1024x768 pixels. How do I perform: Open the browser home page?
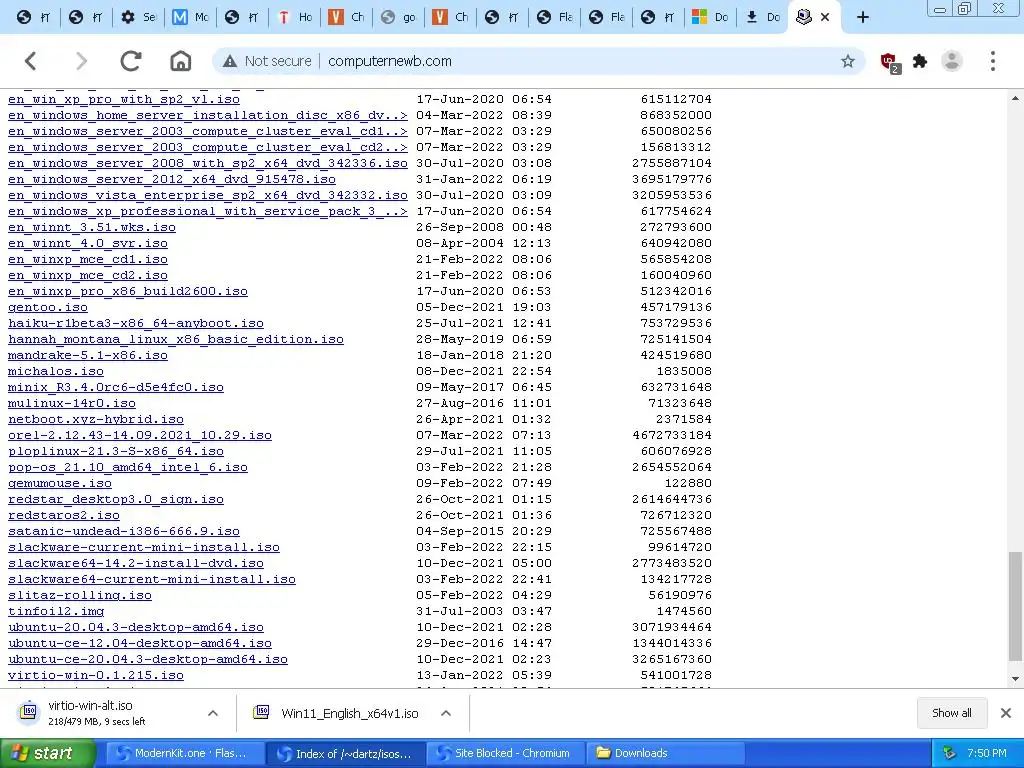coord(180,61)
